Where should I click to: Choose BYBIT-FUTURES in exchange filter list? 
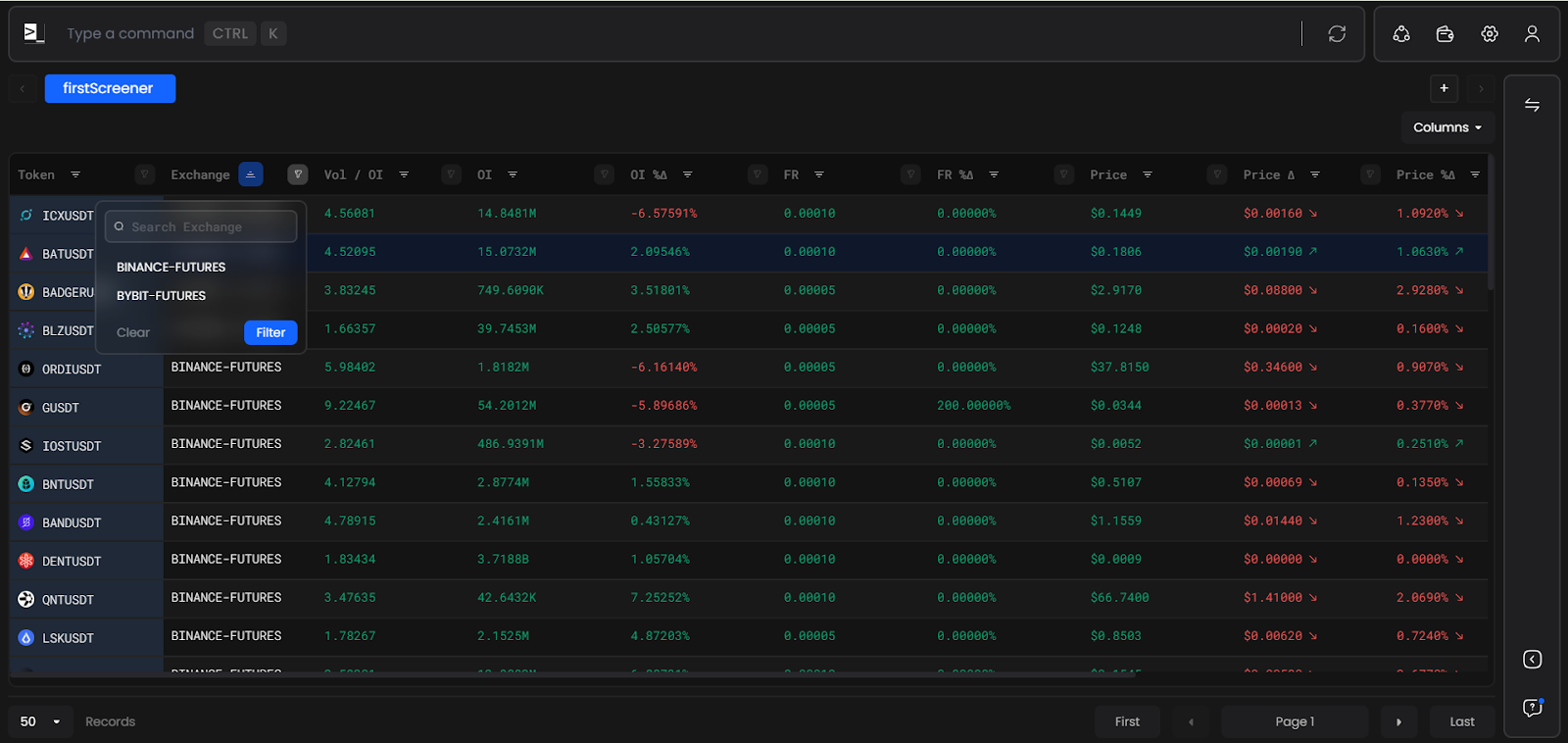click(x=162, y=295)
